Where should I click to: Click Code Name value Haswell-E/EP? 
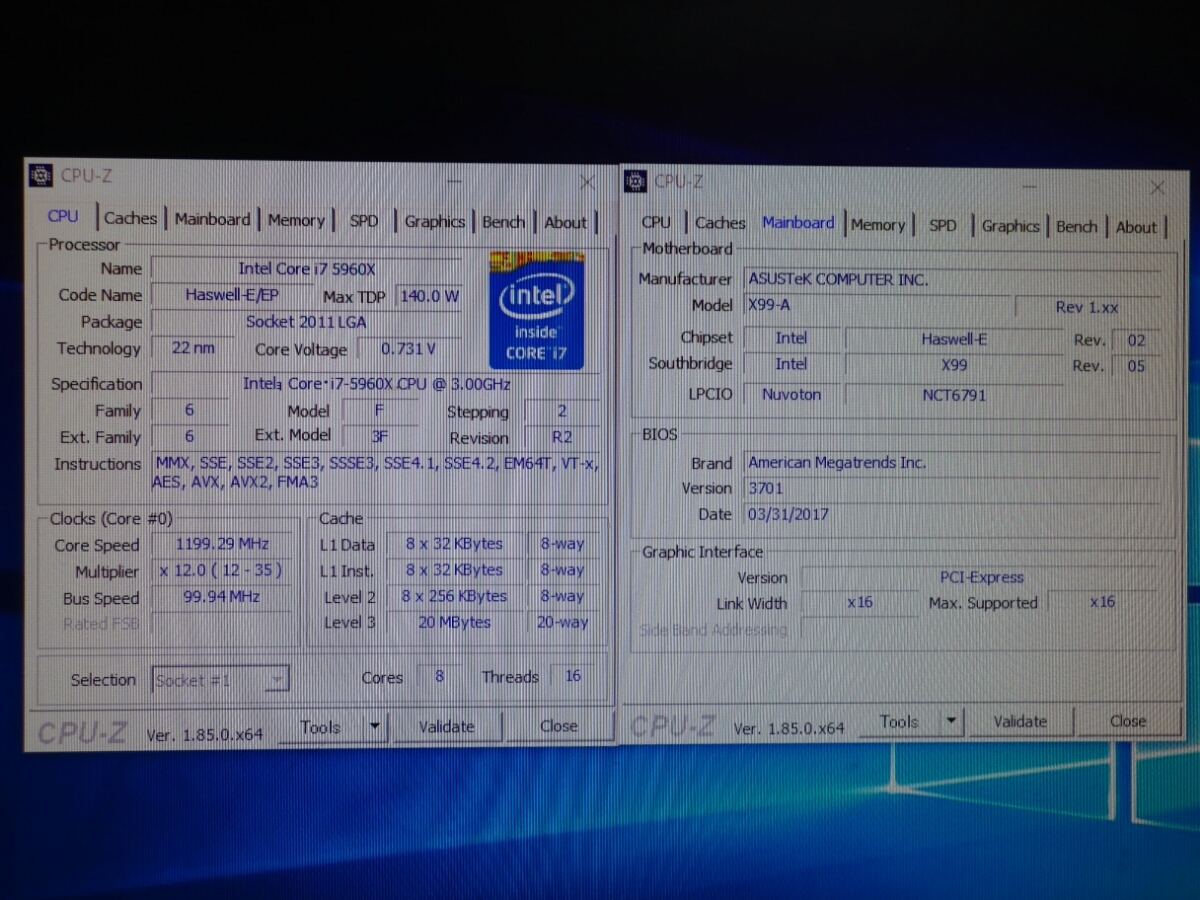[x=232, y=295]
